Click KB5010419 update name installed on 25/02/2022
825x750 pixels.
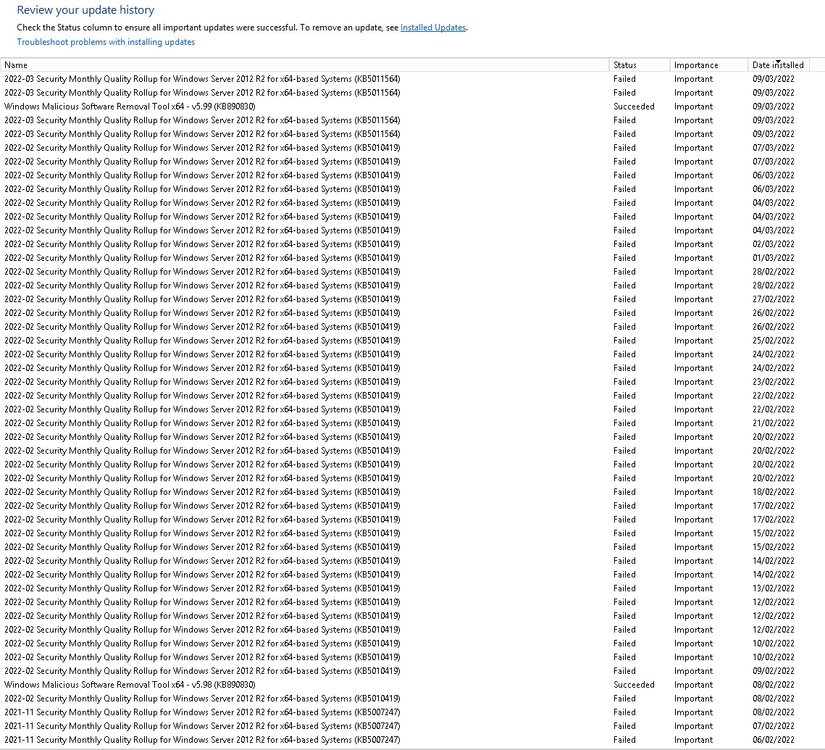pos(202,341)
